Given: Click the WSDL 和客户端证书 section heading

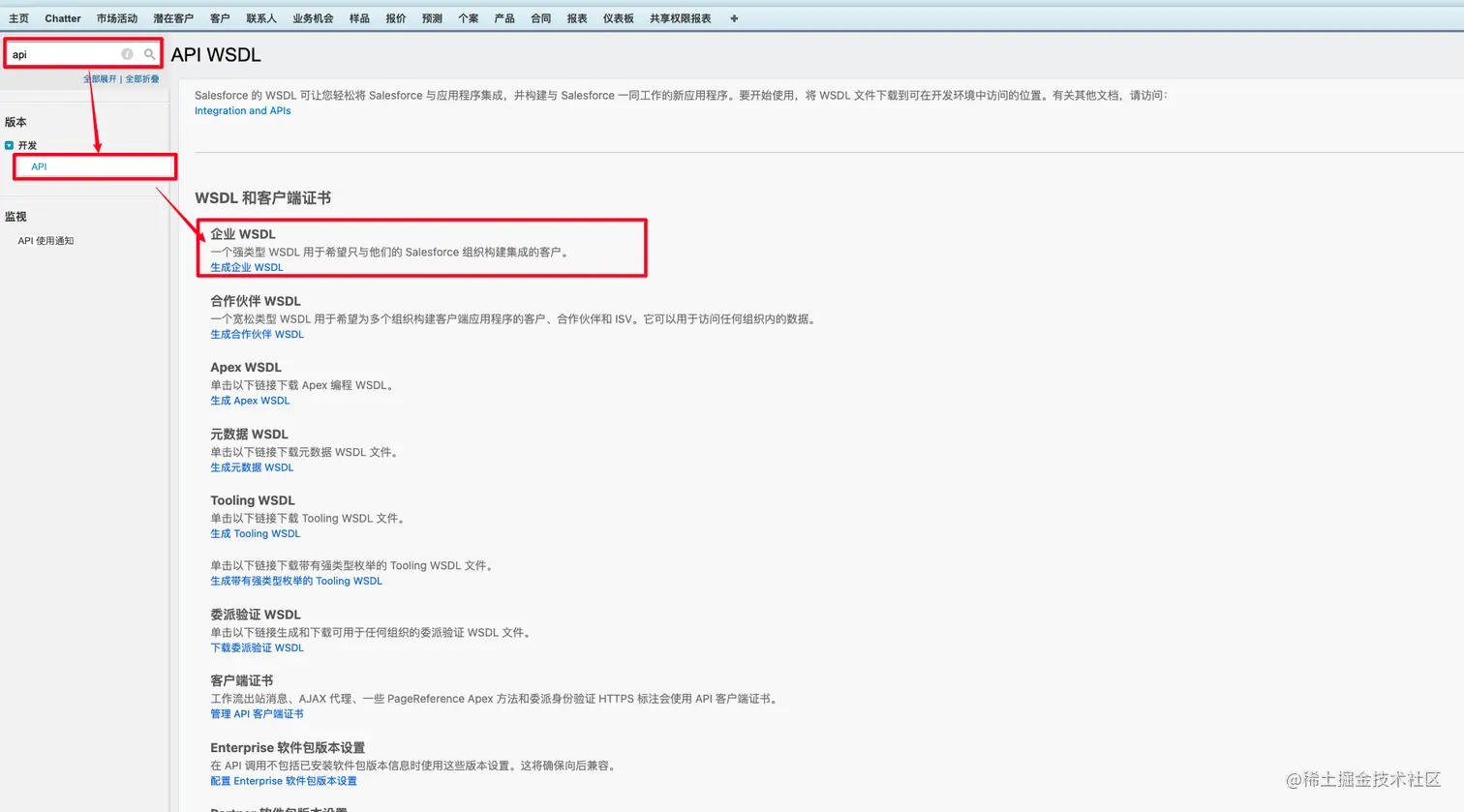Looking at the screenshot, I should (x=263, y=197).
